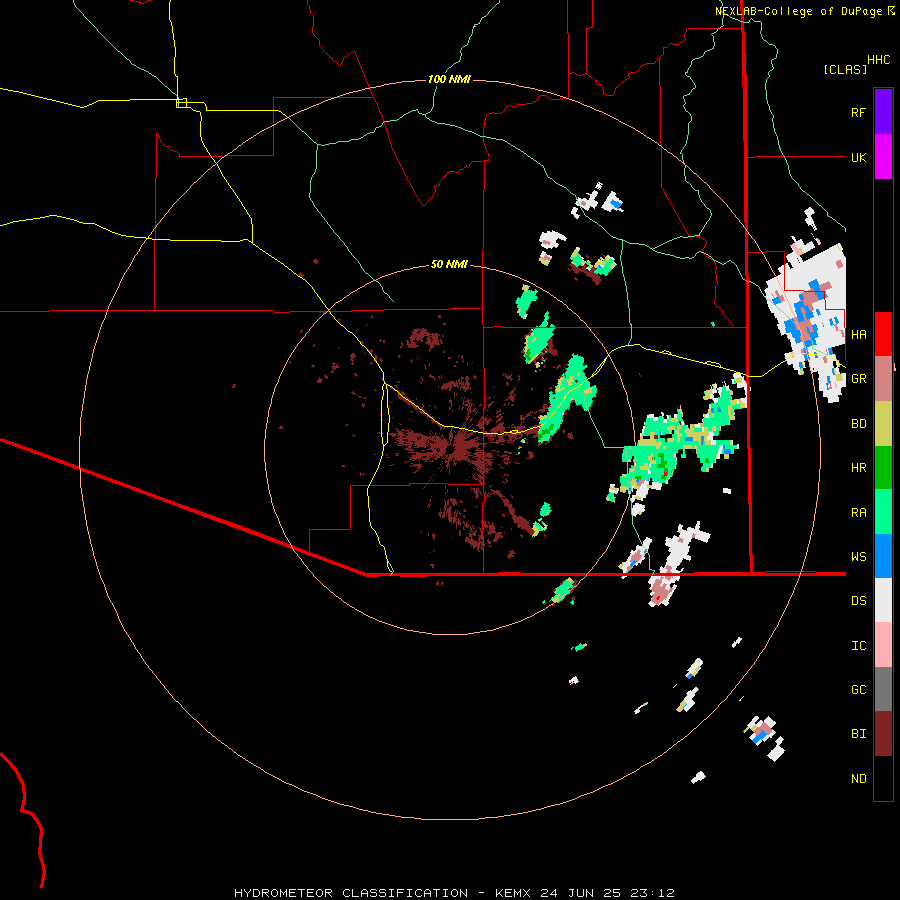Click the 50 NMI range ring label

449,264
